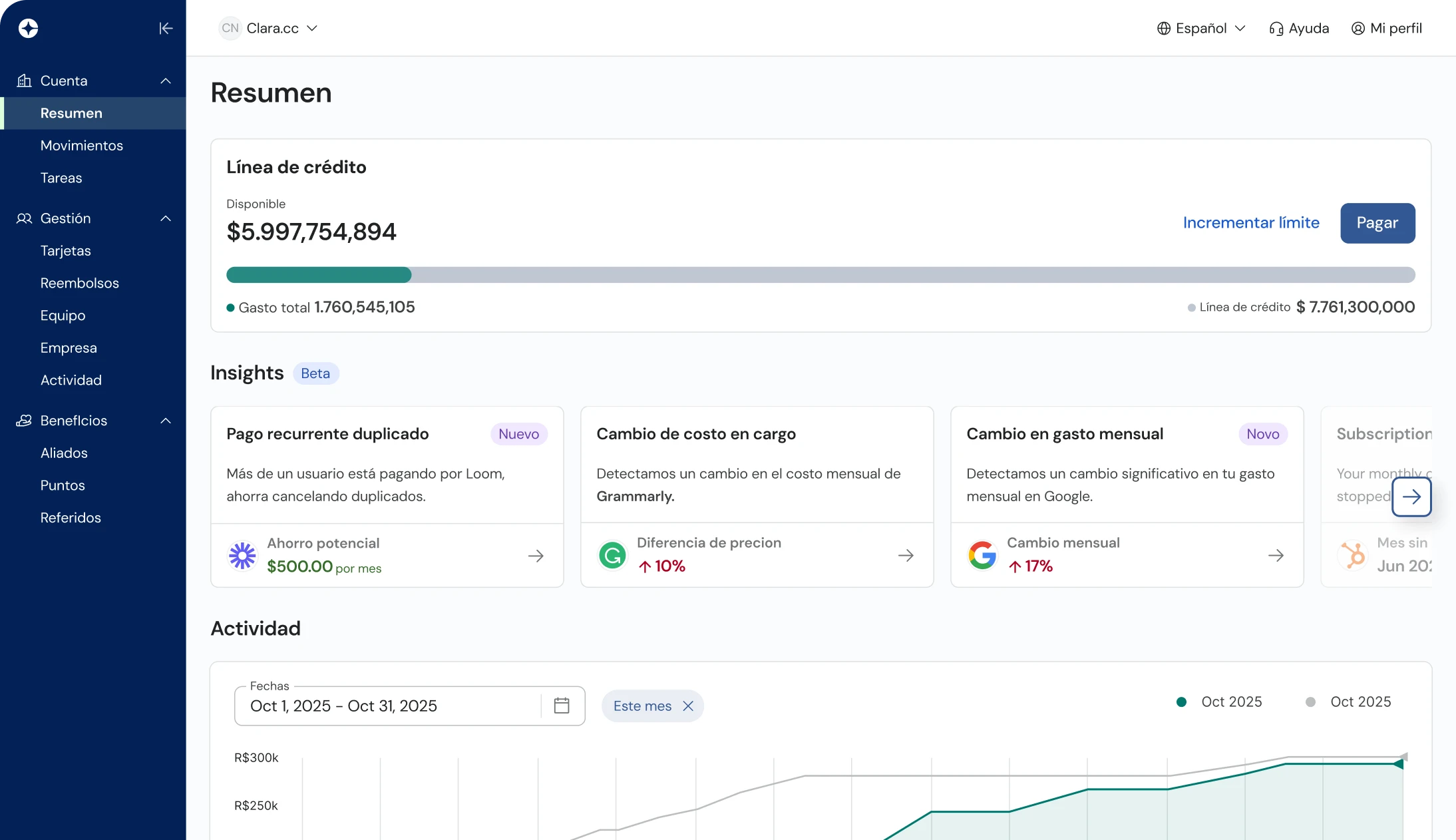
Task: Collapse the Gestión section
Action: point(166,218)
